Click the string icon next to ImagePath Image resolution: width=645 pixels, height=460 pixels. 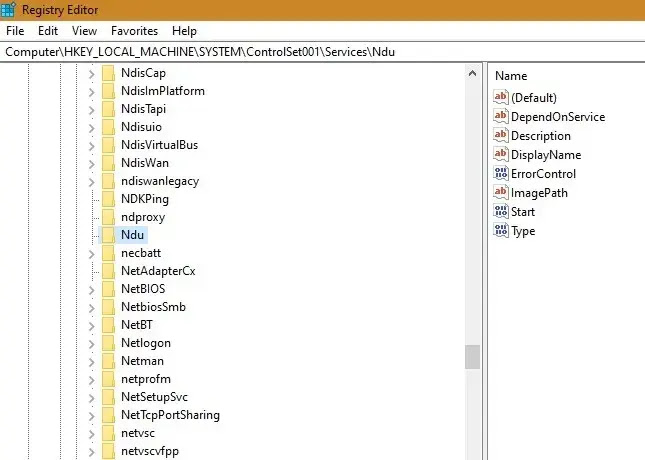(501, 193)
